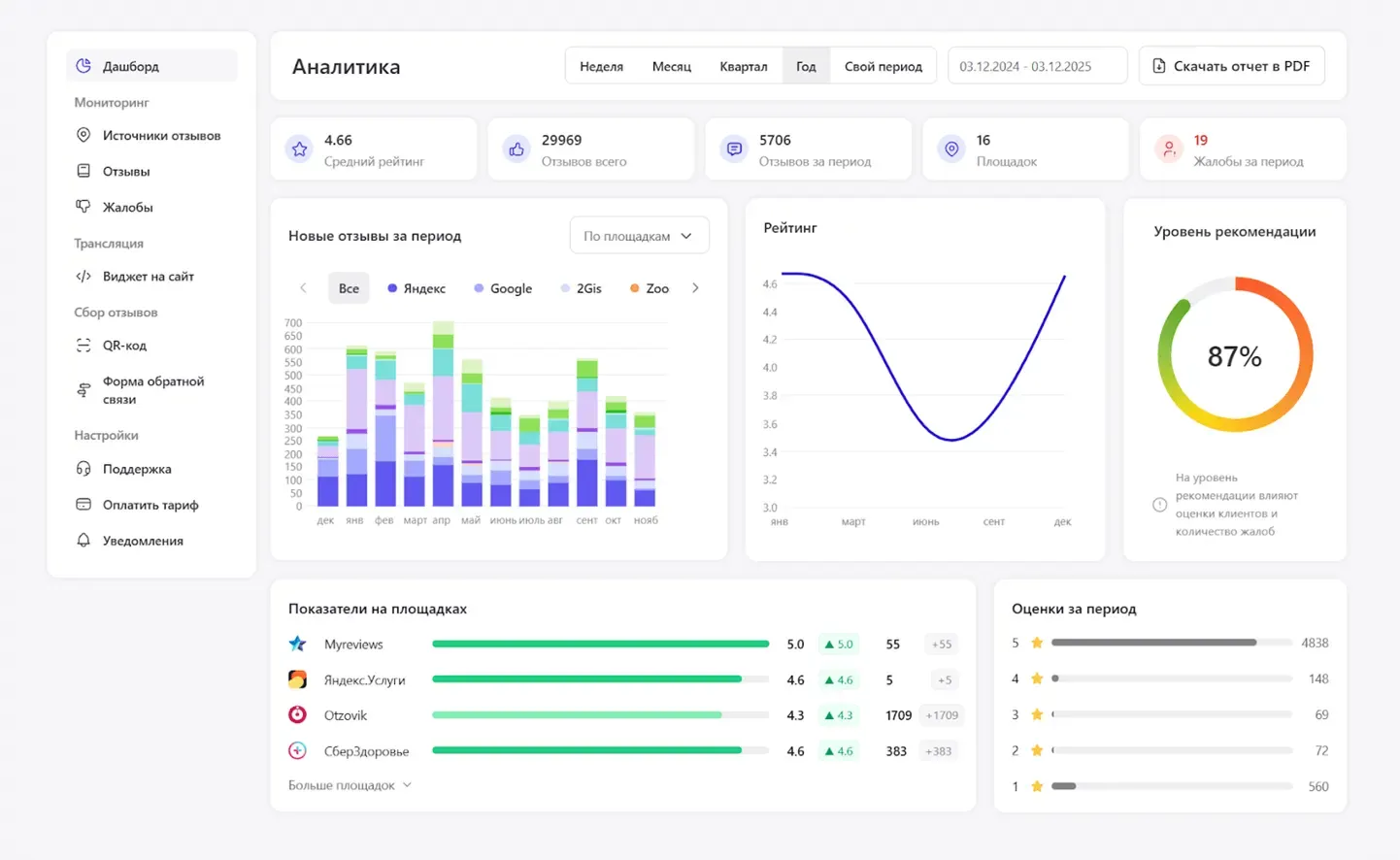Click the QR-код icon in sidebar
Viewport: 1400px width, 860px height.
point(83,346)
